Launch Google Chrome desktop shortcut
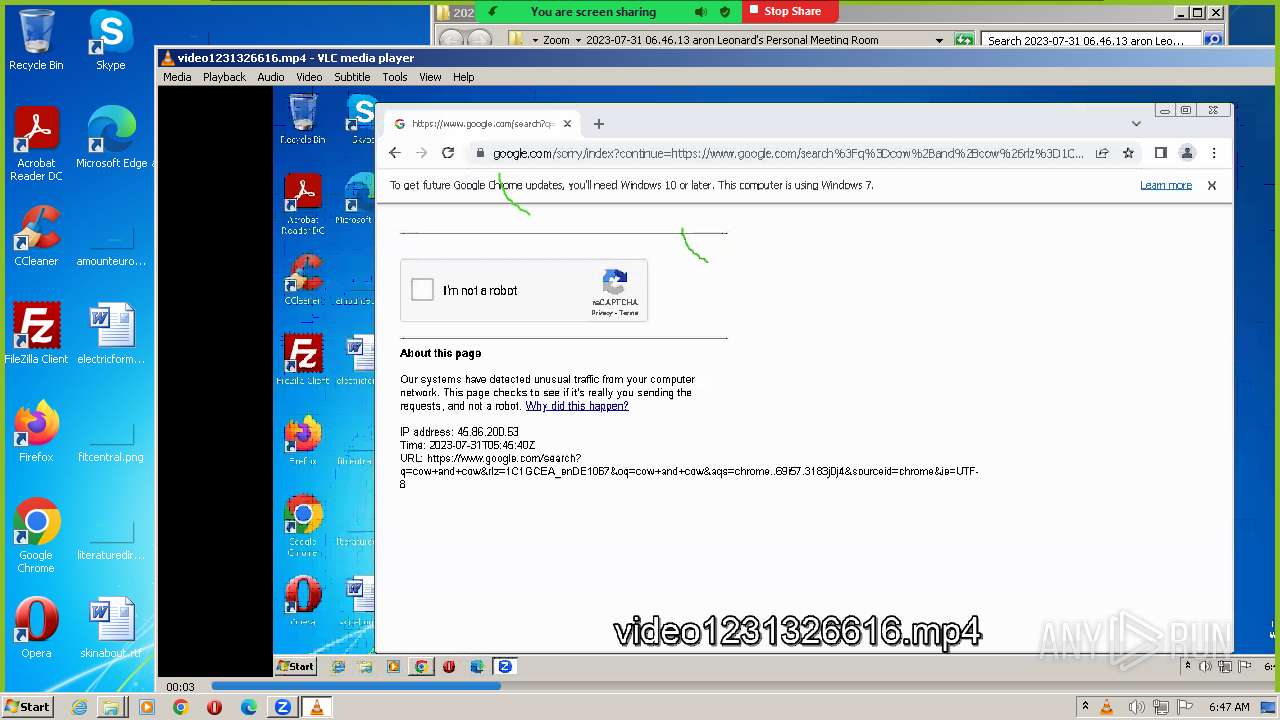The height and width of the screenshot is (720, 1280). pyautogui.click(x=36, y=536)
